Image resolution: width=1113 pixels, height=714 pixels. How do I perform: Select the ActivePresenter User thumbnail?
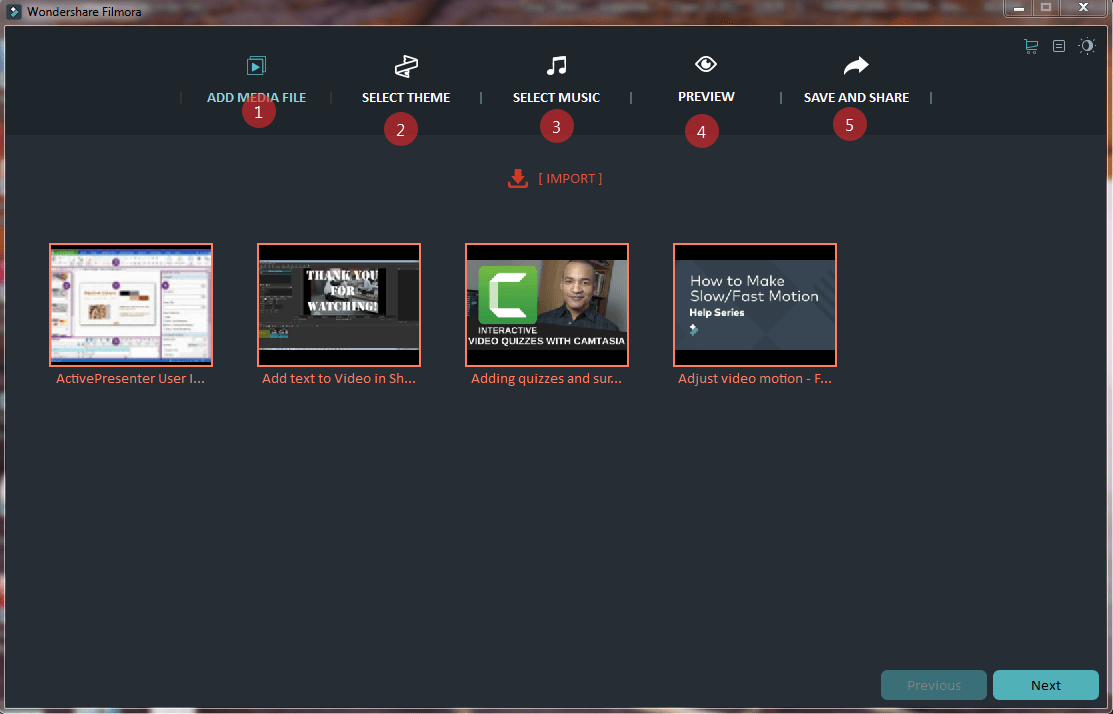(x=130, y=305)
